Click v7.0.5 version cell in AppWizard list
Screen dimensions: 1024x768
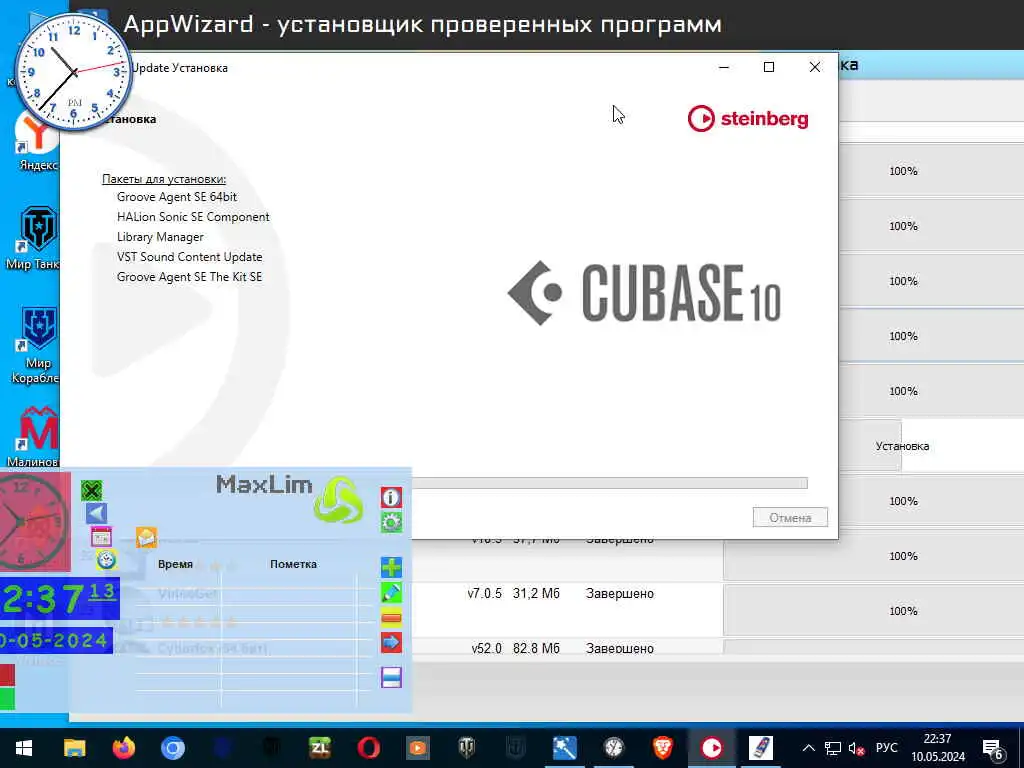click(x=485, y=594)
